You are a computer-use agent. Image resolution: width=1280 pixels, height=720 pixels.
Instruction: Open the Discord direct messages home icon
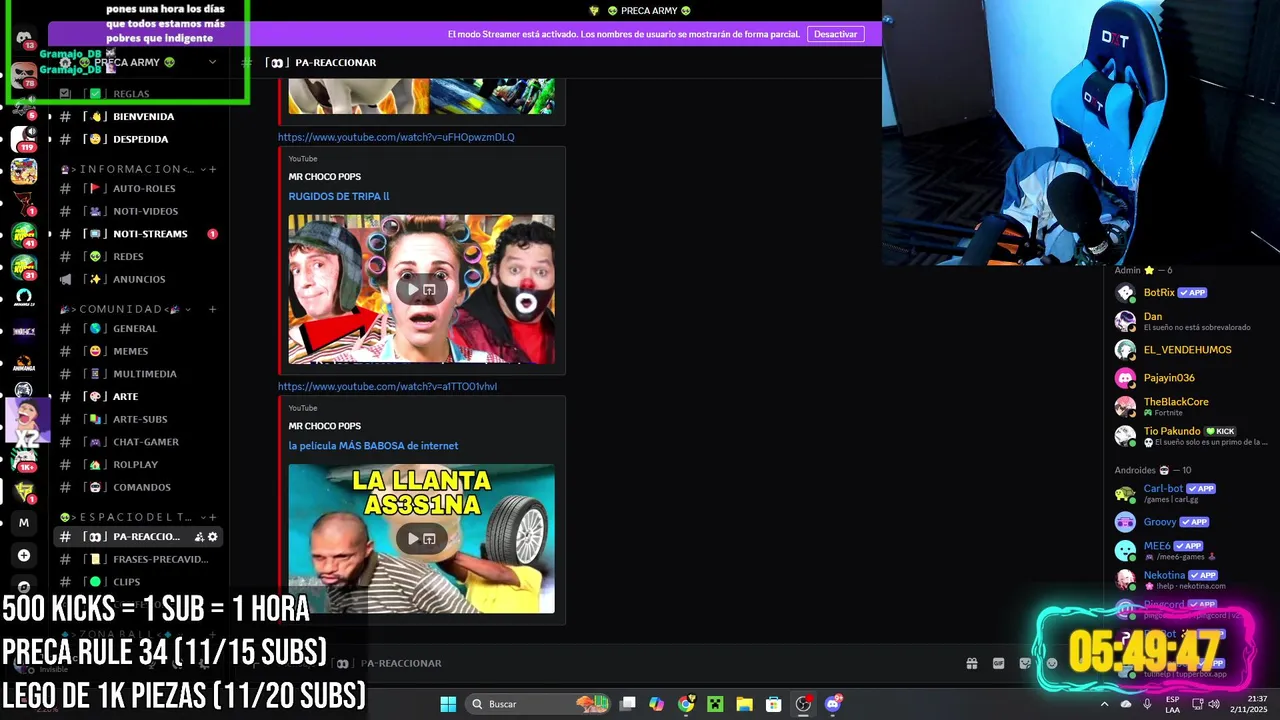click(x=24, y=40)
